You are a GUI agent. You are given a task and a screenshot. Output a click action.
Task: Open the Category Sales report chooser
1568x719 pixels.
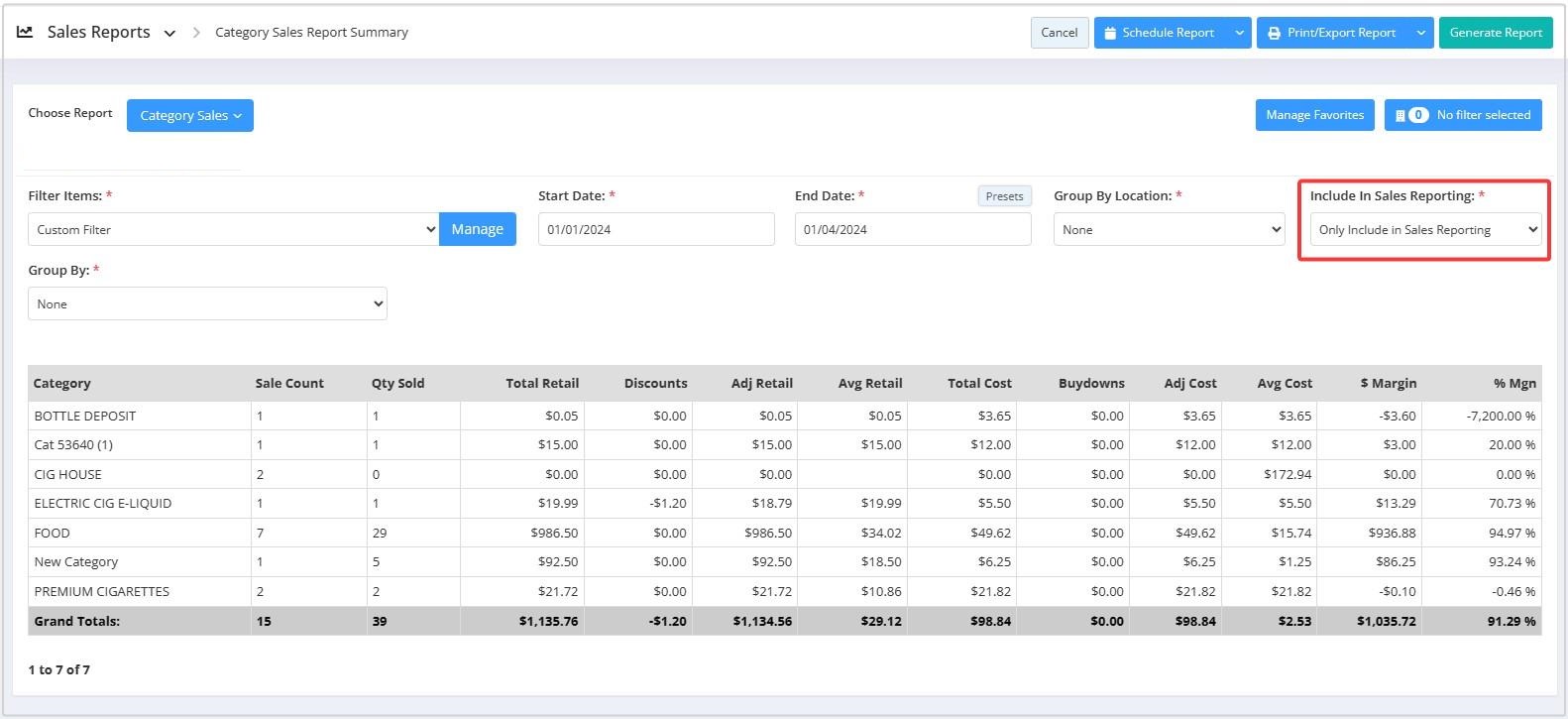[x=190, y=115]
